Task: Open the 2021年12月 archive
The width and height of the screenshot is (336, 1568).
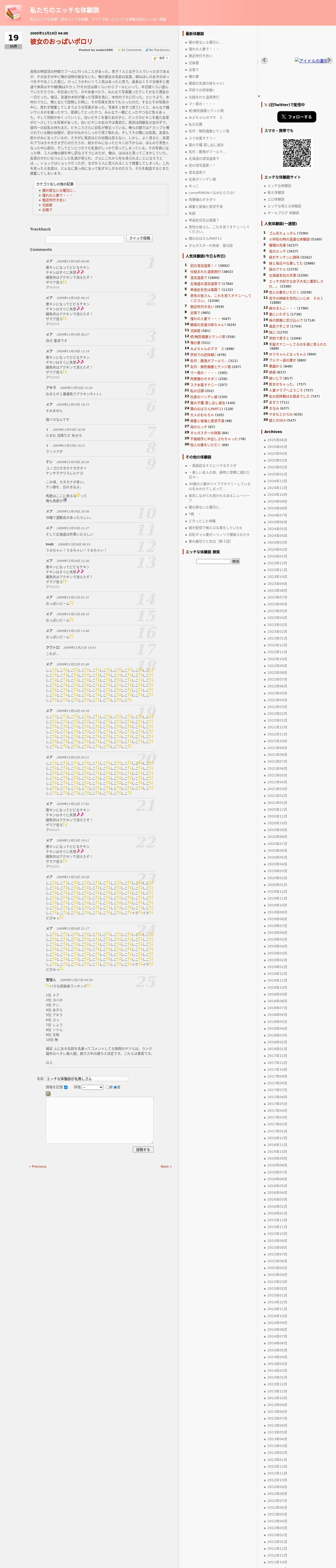Action: pyautogui.click(x=277, y=727)
